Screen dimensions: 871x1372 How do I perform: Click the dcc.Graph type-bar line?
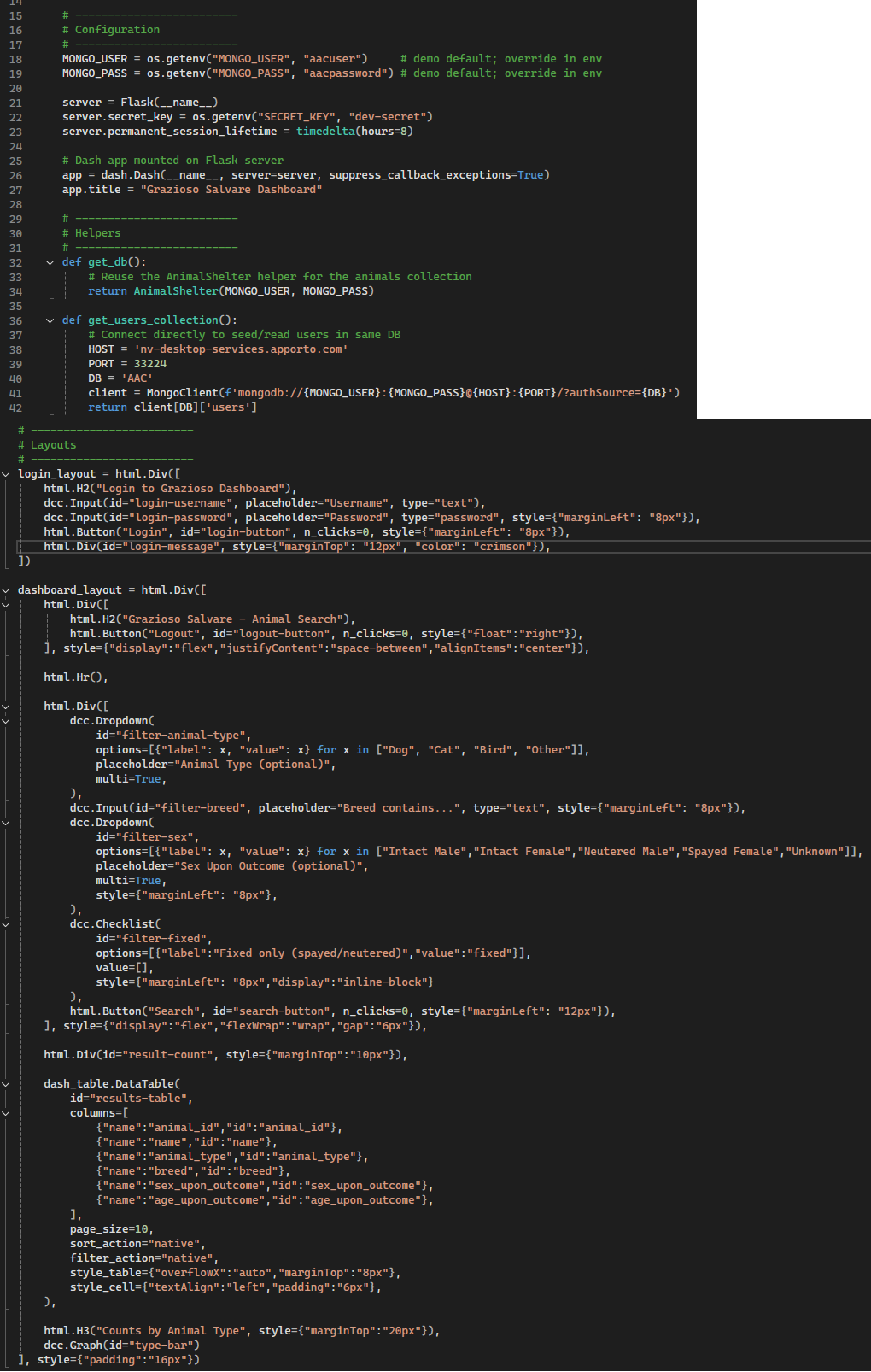(x=121, y=1346)
